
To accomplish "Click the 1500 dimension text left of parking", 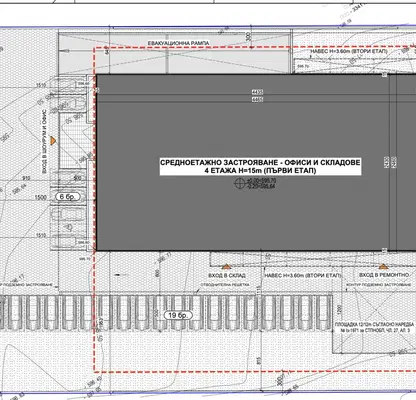I will [x=40, y=197].
